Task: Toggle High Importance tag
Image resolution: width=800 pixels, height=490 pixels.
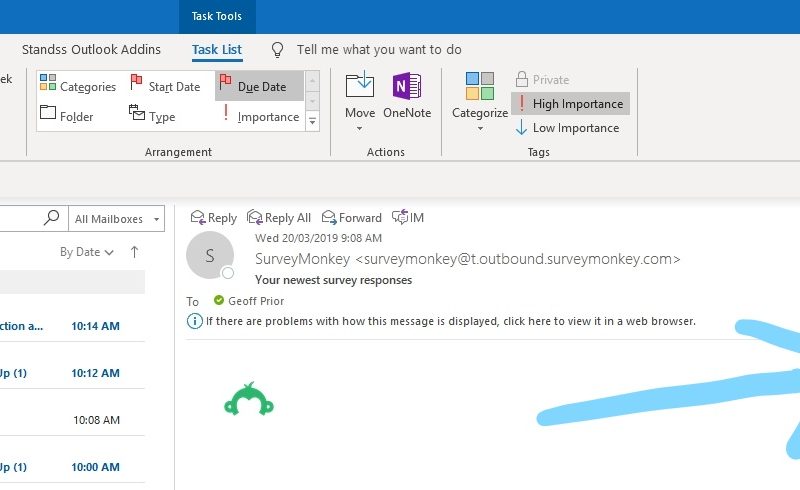Action: pos(570,104)
